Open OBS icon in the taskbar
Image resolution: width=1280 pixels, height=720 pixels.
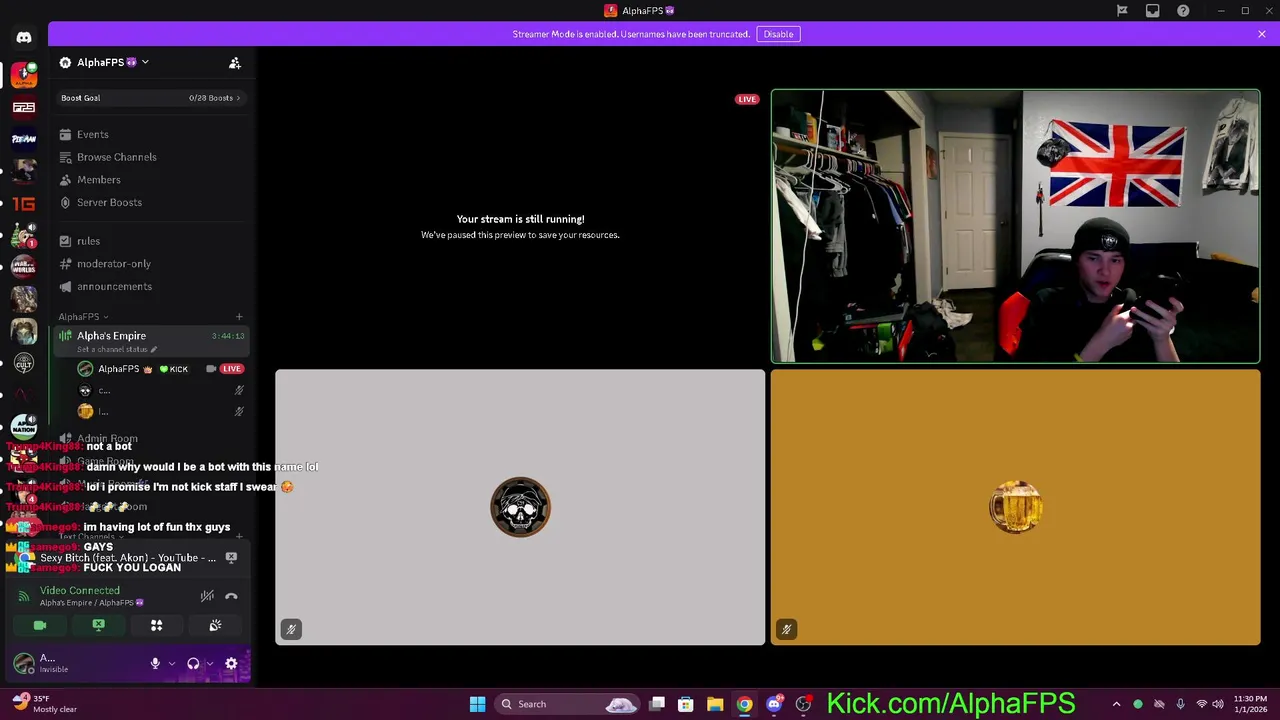click(x=803, y=704)
